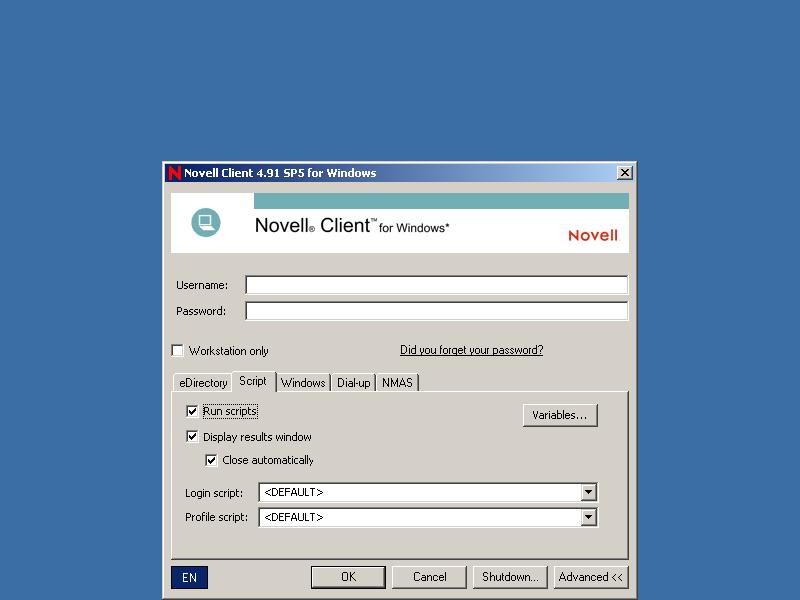Select the Script tab
The height and width of the screenshot is (600, 800).
coord(253,381)
